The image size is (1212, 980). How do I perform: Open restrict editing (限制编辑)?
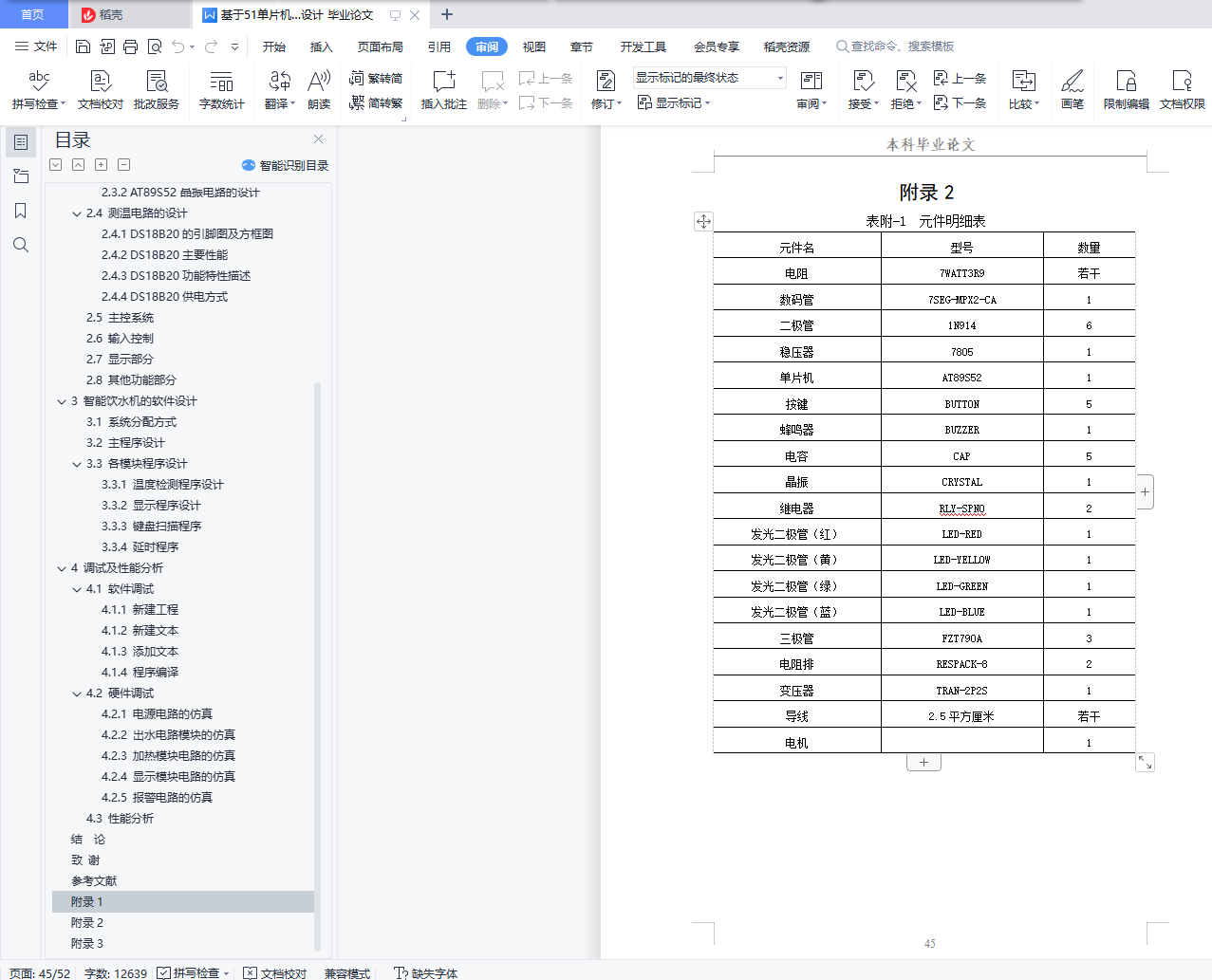[1127, 90]
